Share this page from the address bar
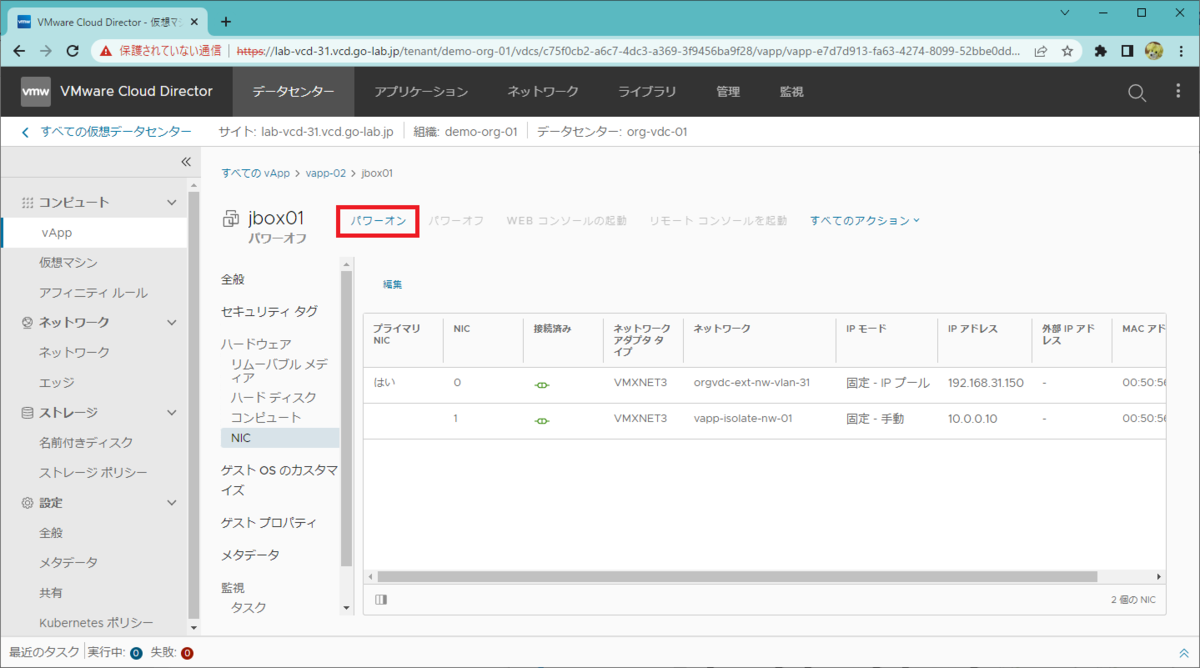This screenshot has height=668, width=1200. (1041, 50)
